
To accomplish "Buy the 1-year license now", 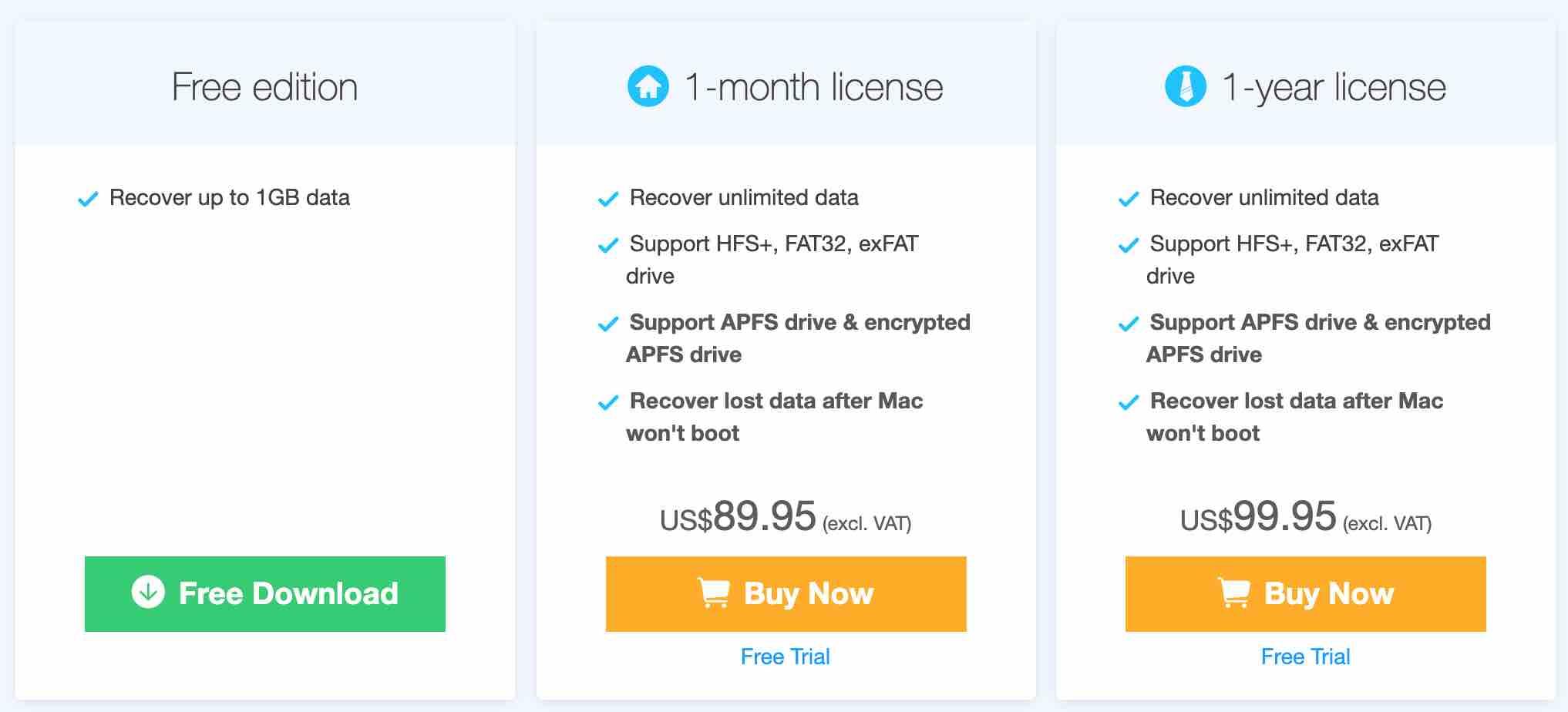I will tap(1306, 594).
